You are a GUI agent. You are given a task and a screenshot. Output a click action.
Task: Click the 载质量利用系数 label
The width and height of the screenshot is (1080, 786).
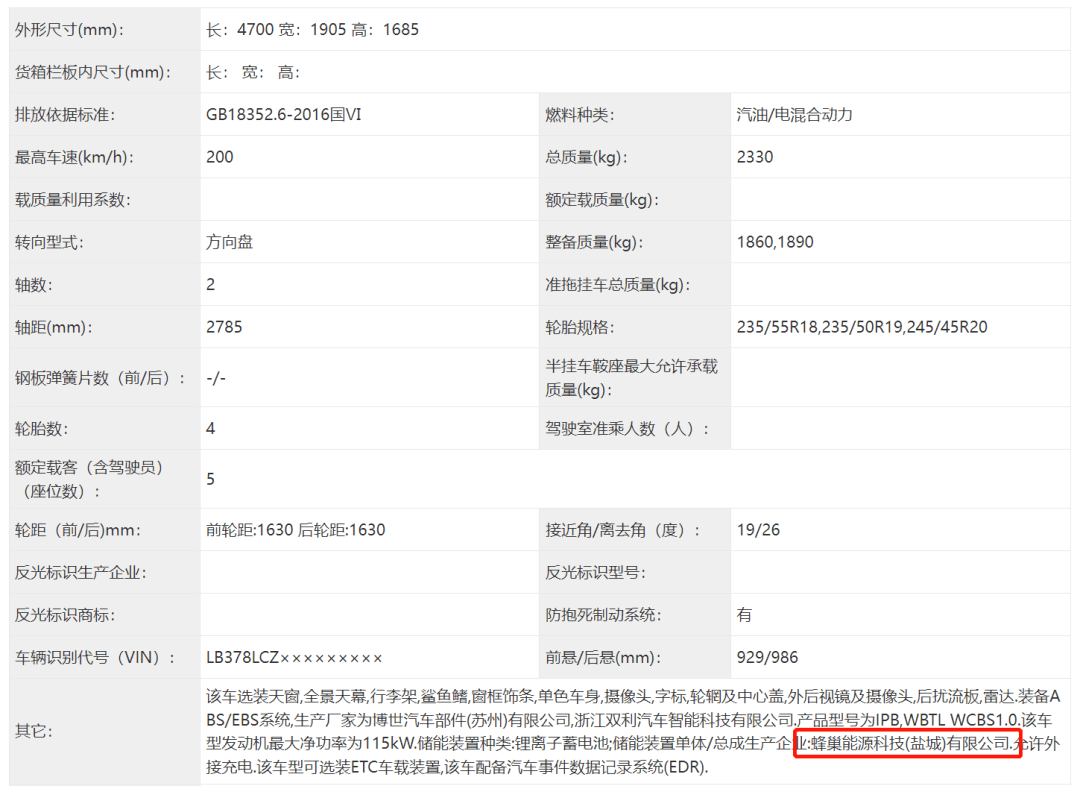point(72,200)
